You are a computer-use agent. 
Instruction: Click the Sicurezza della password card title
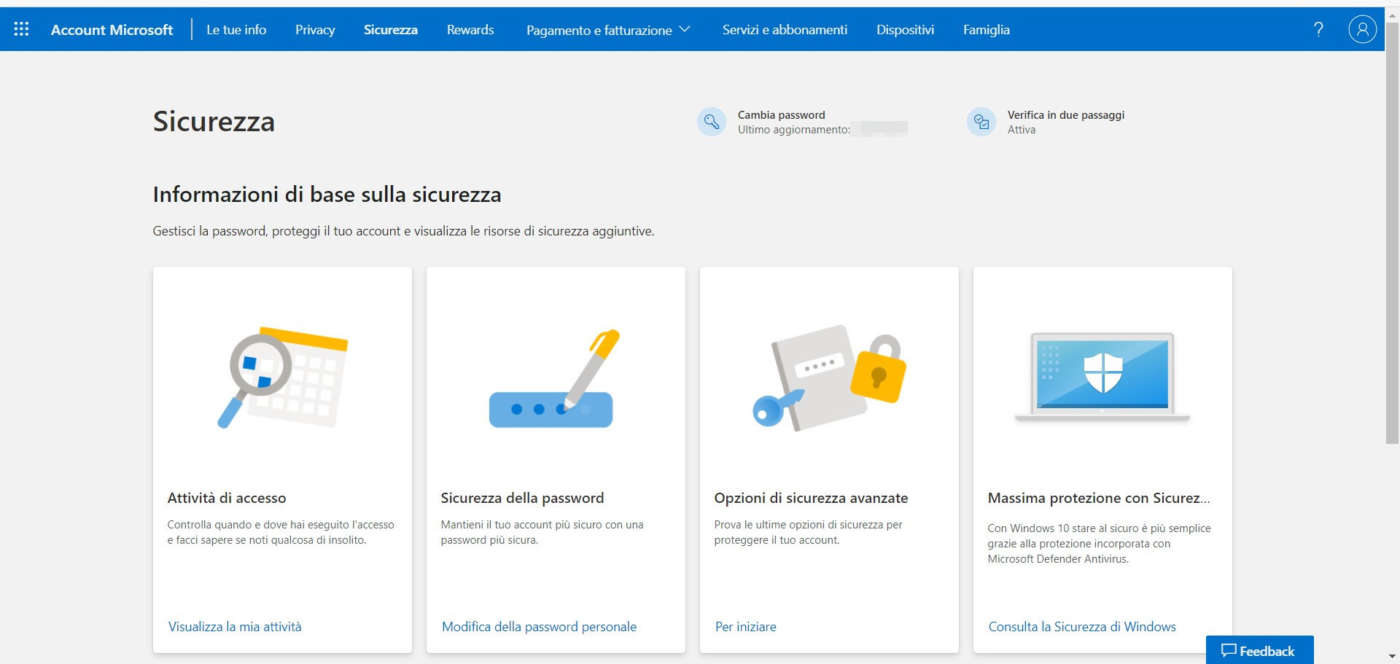pos(522,498)
